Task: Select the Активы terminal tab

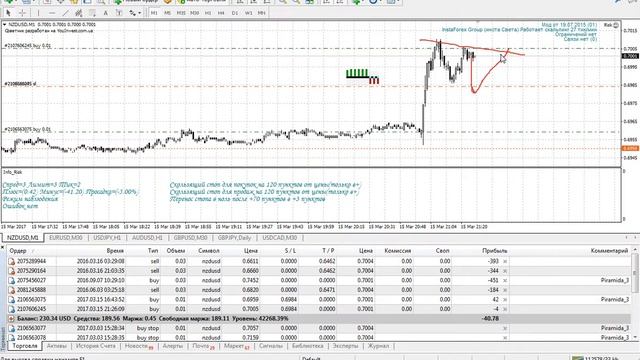Action: pyautogui.click(x=57, y=346)
